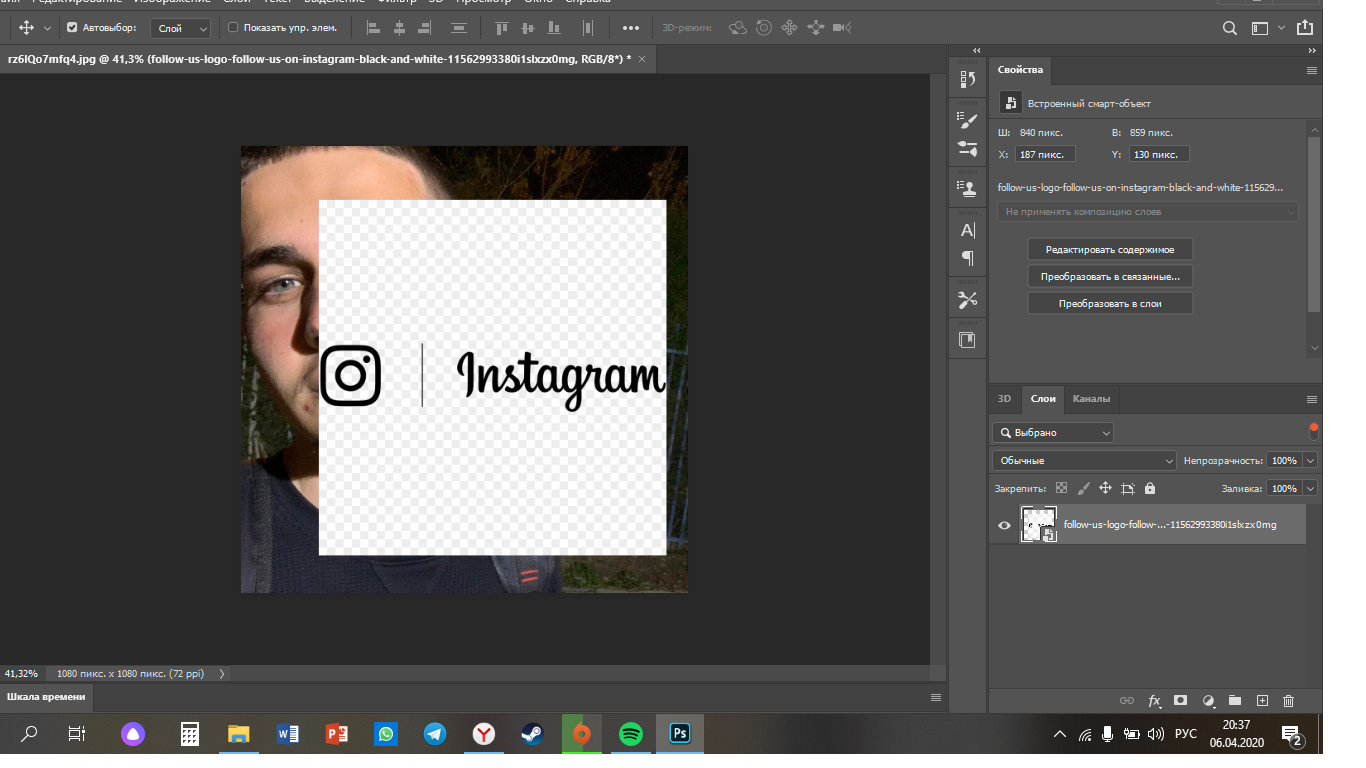Click the 3D zoom video camera icon

[842, 28]
